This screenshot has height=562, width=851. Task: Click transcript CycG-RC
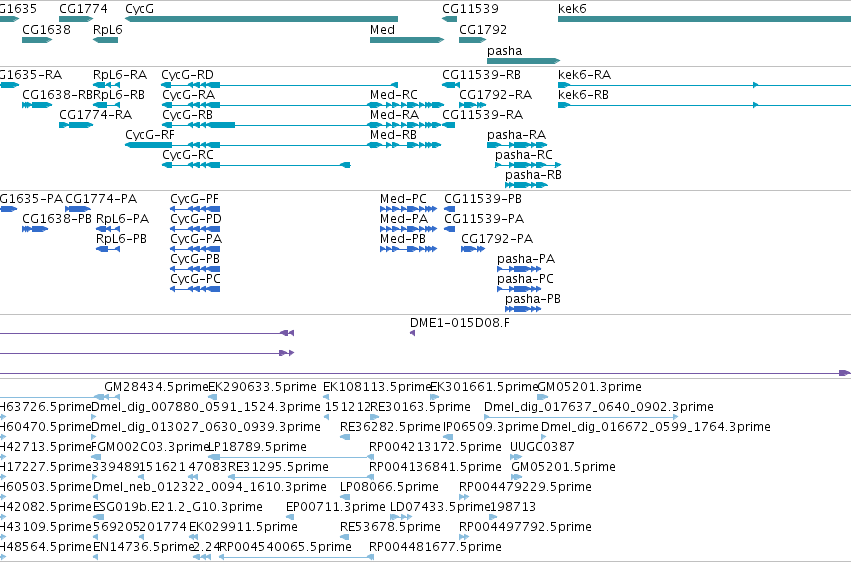(x=256, y=165)
